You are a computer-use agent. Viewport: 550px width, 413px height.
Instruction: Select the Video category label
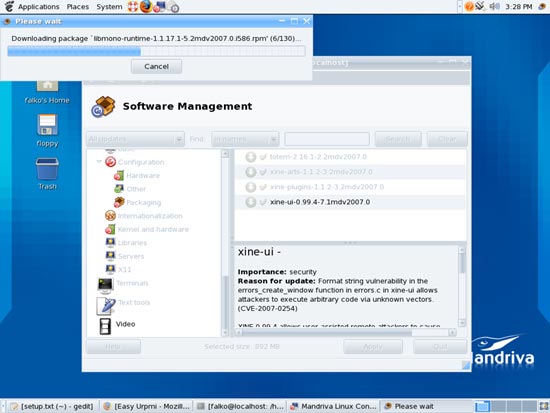pos(126,324)
